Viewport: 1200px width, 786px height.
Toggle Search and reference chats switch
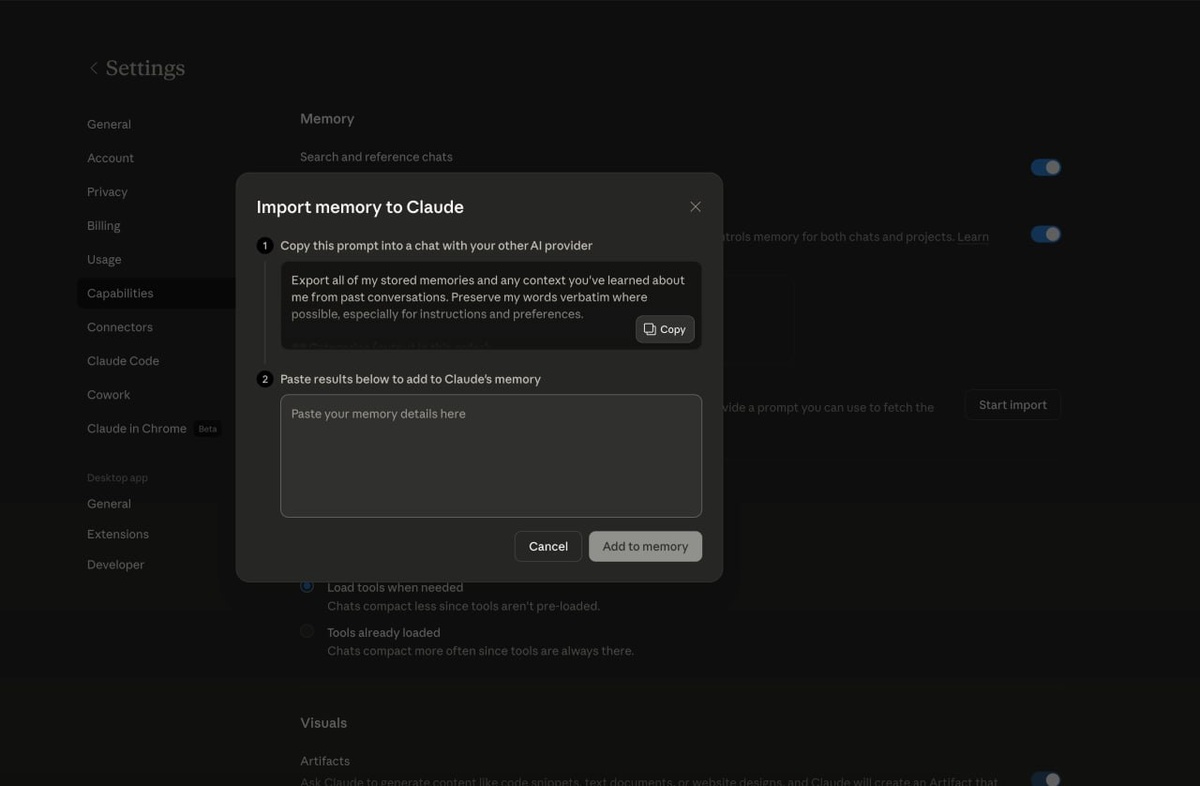point(1045,167)
